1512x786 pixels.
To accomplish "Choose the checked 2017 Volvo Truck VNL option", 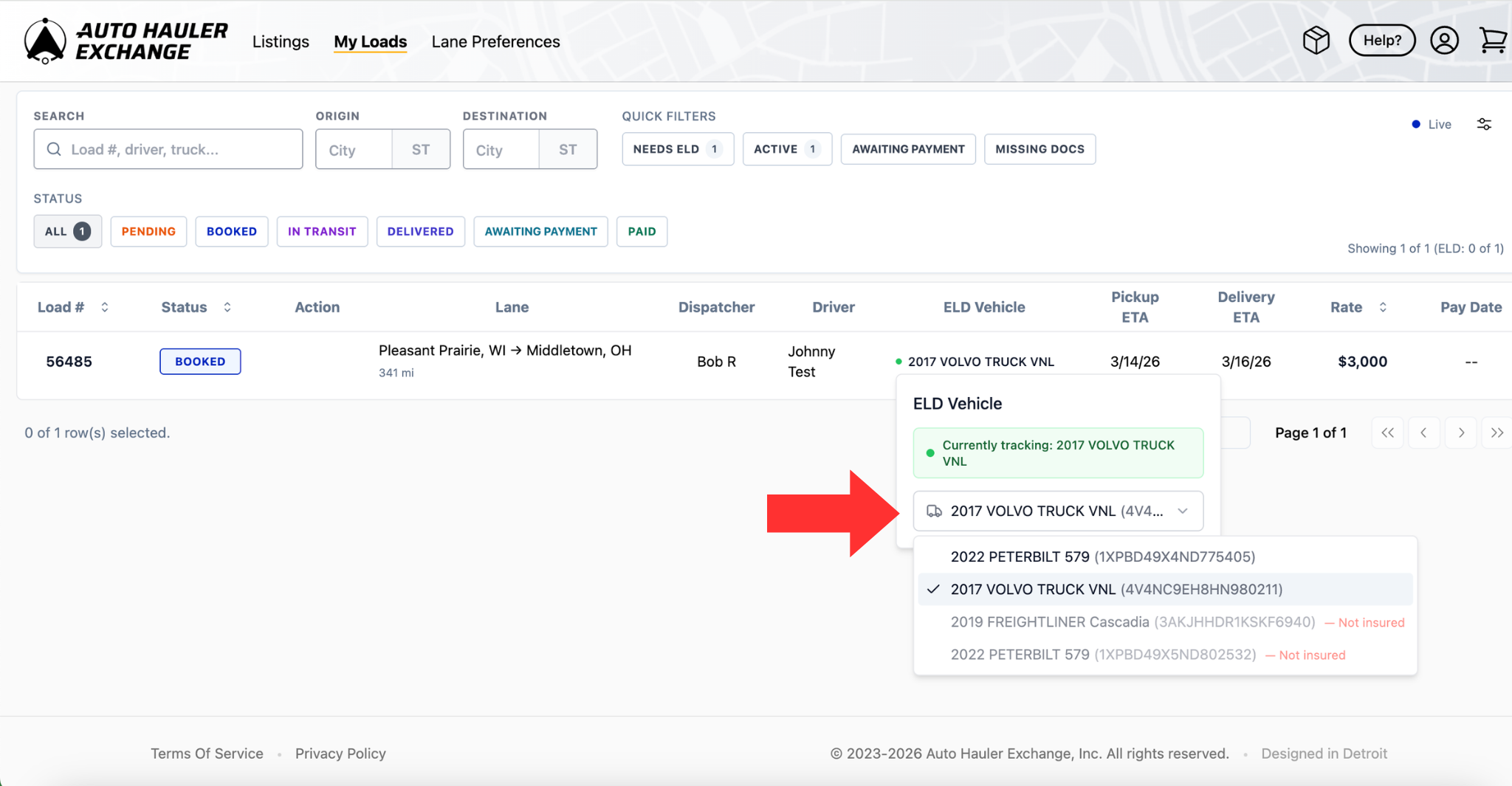I will (x=1116, y=590).
